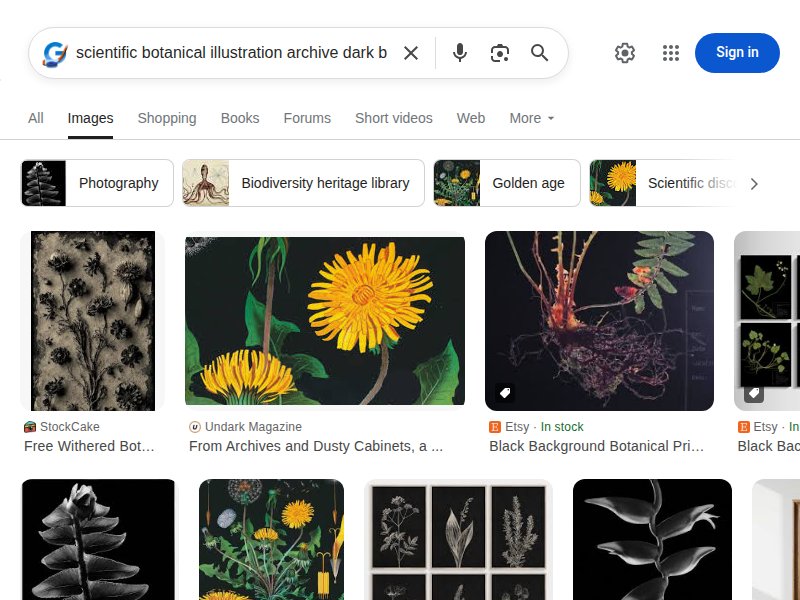Screen dimensions: 800x600
Task: Switch to the Shopping tab
Action: [167, 118]
